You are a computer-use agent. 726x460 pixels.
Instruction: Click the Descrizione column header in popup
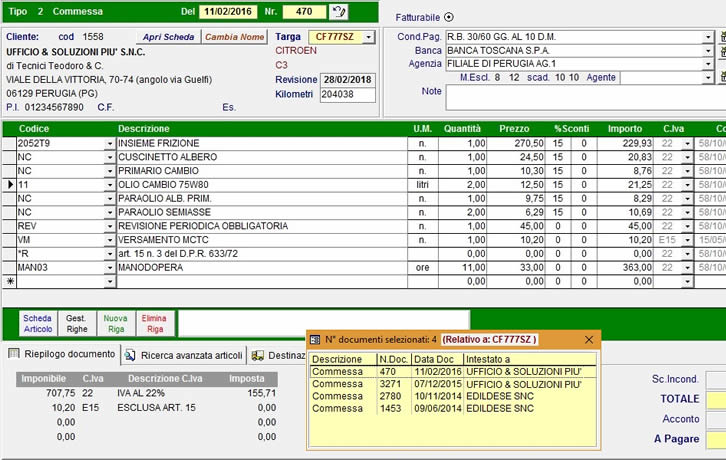(343, 359)
